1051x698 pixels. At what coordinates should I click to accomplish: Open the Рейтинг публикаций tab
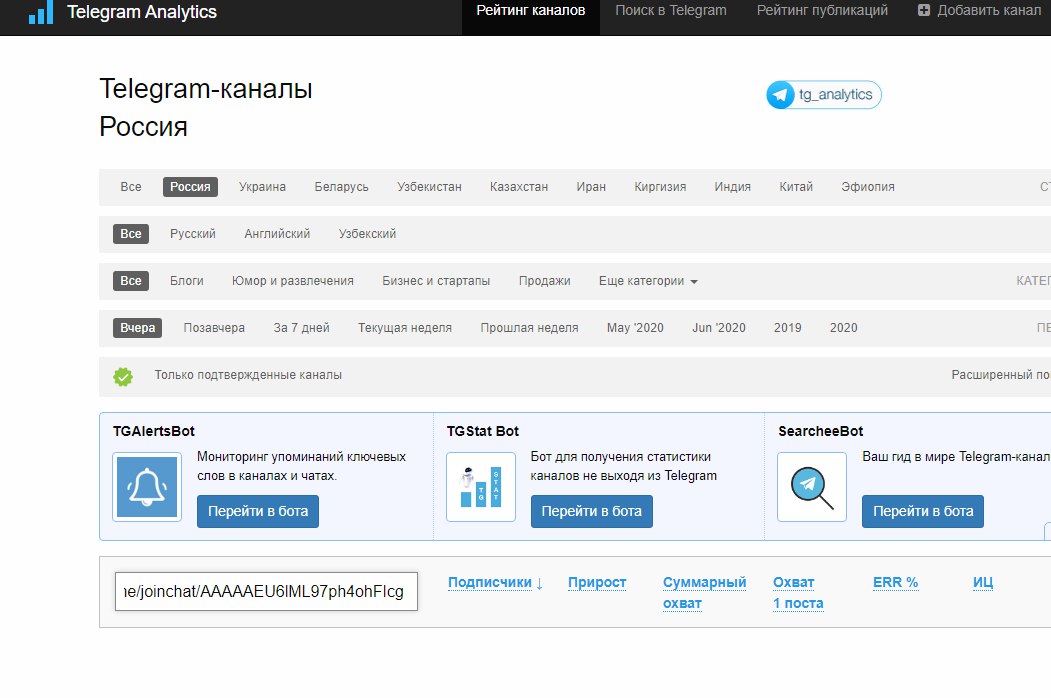pyautogui.click(x=822, y=10)
